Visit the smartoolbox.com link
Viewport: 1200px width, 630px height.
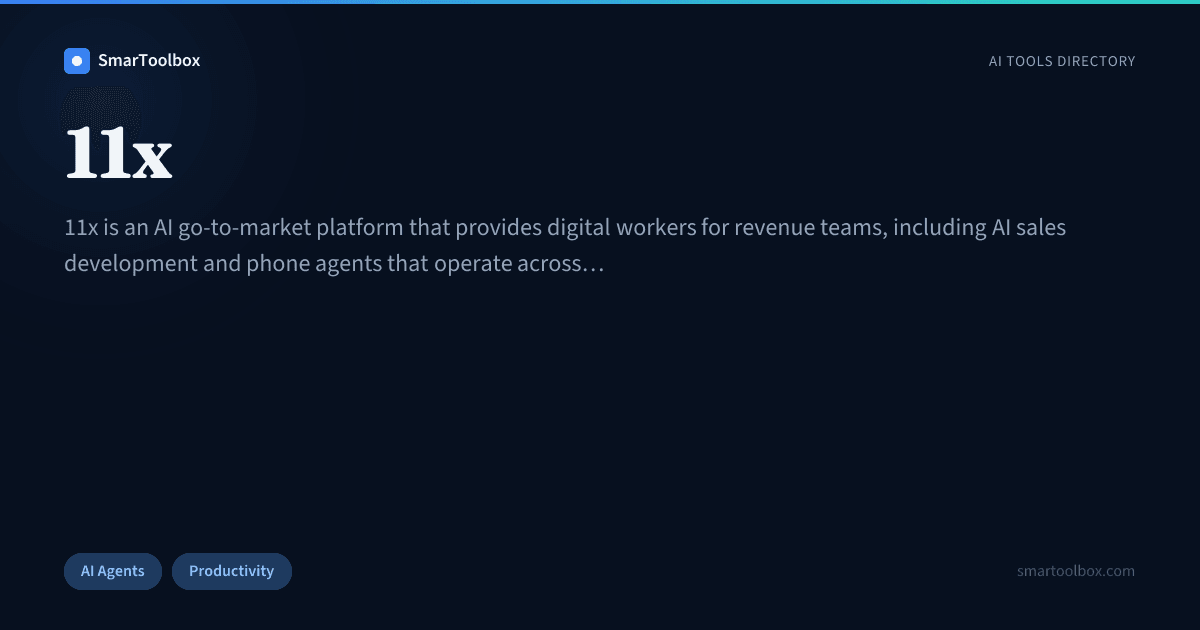[1076, 571]
